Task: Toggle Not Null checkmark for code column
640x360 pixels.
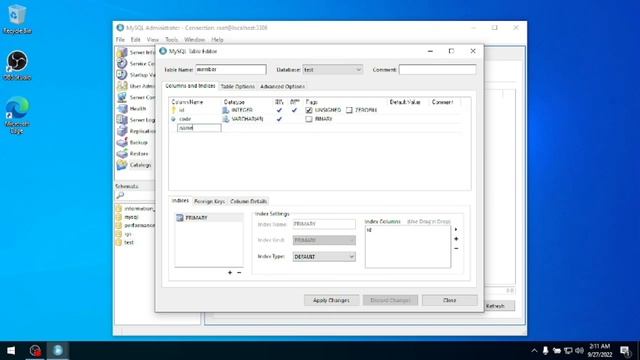Action: tap(279, 119)
